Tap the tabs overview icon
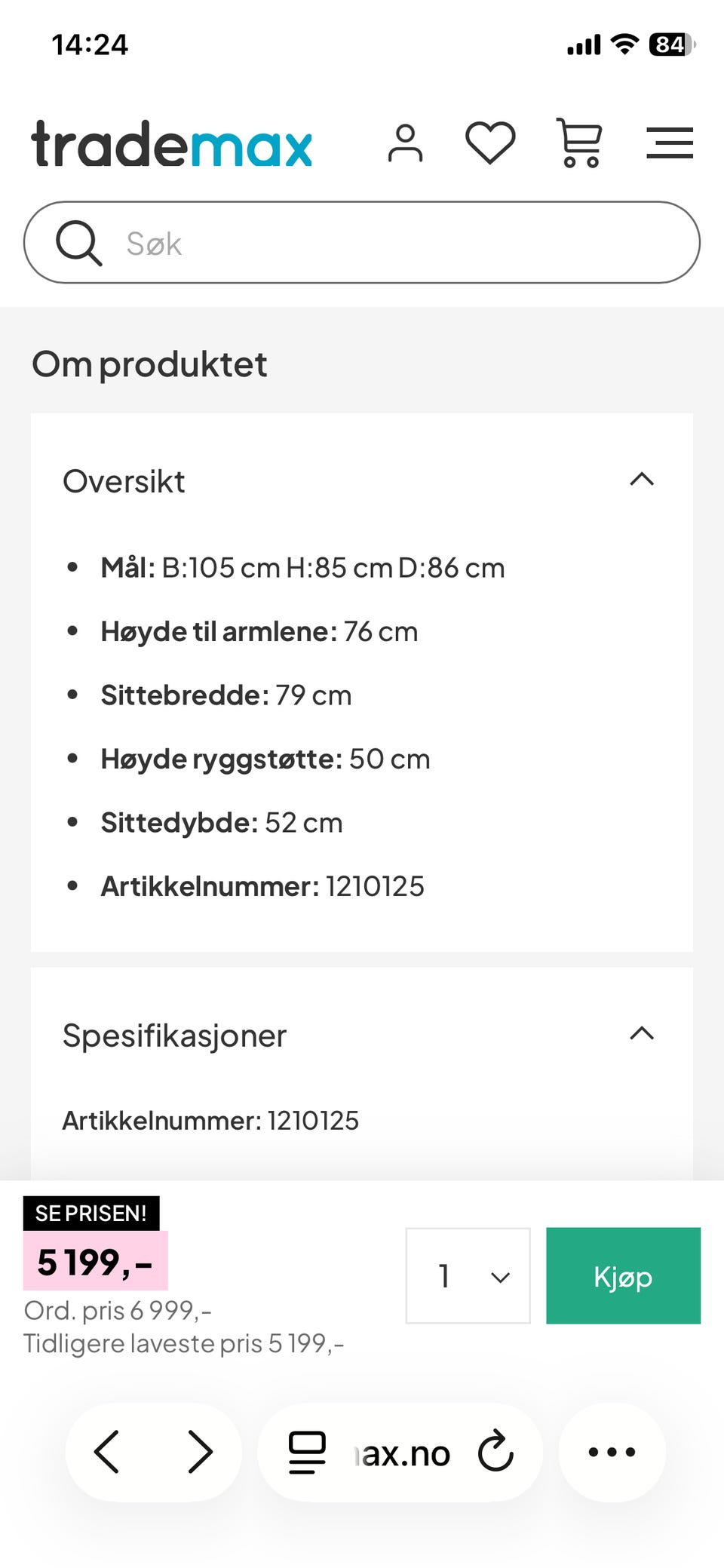Screen dimensions: 724x1568 point(306,1451)
